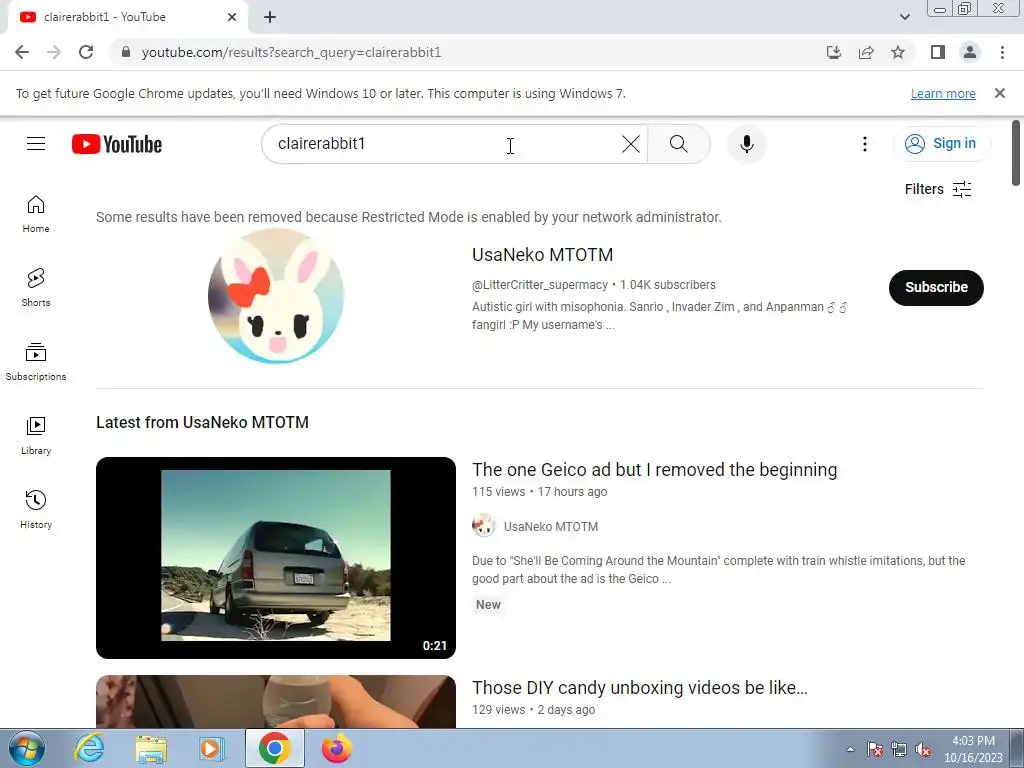Click the YouTube logo
Viewport: 1024px width, 768px height.
117,144
